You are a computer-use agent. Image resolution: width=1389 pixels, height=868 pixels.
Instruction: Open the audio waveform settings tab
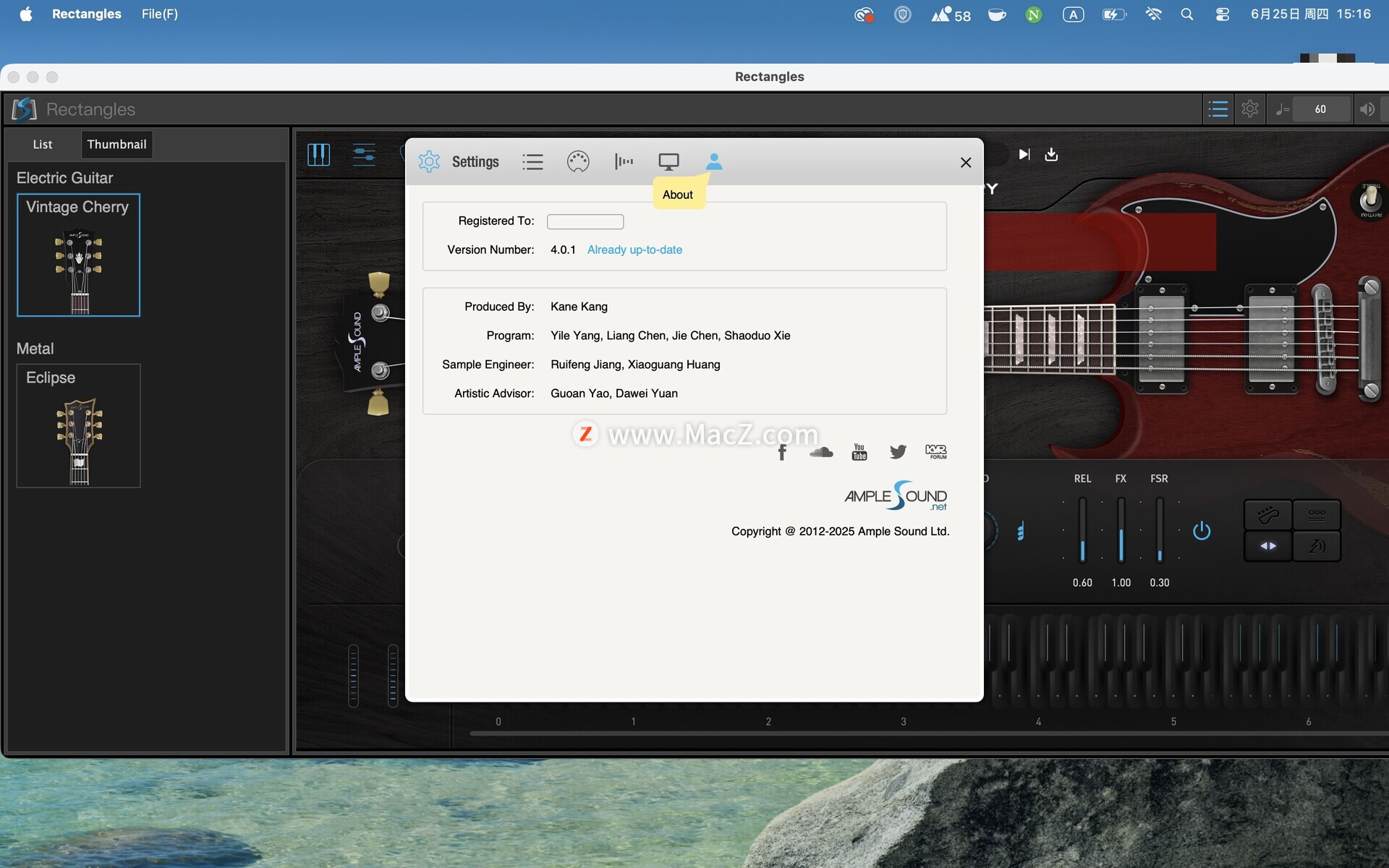[624, 161]
